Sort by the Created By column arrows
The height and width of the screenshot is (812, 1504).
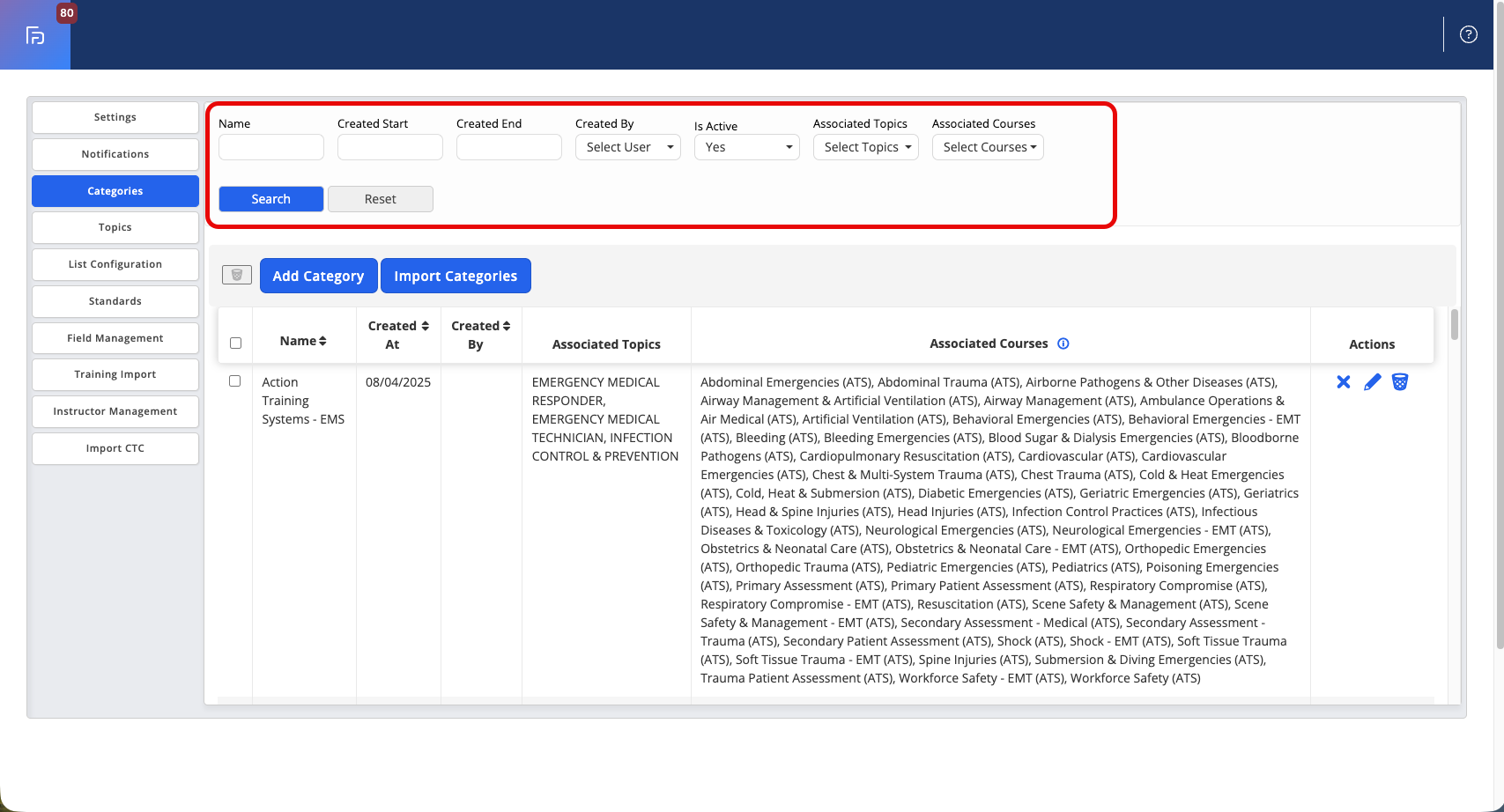pos(507,326)
